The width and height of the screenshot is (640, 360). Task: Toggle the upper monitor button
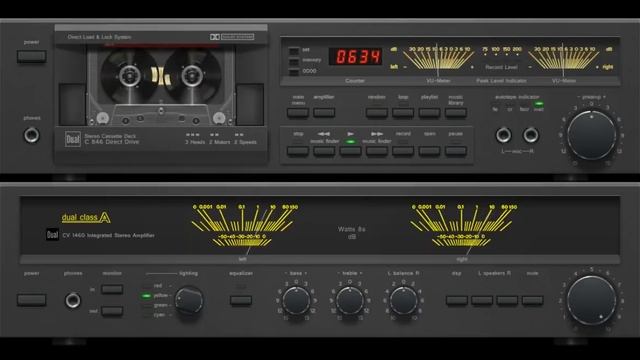[112, 289]
